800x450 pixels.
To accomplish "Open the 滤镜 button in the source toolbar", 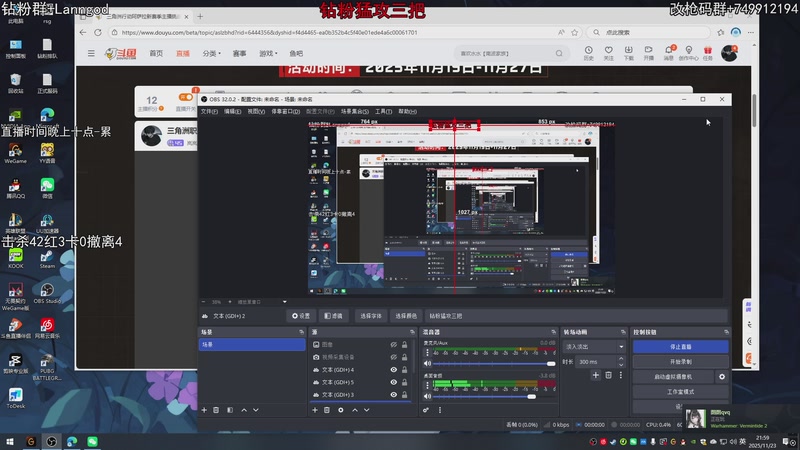I will [x=334, y=316].
